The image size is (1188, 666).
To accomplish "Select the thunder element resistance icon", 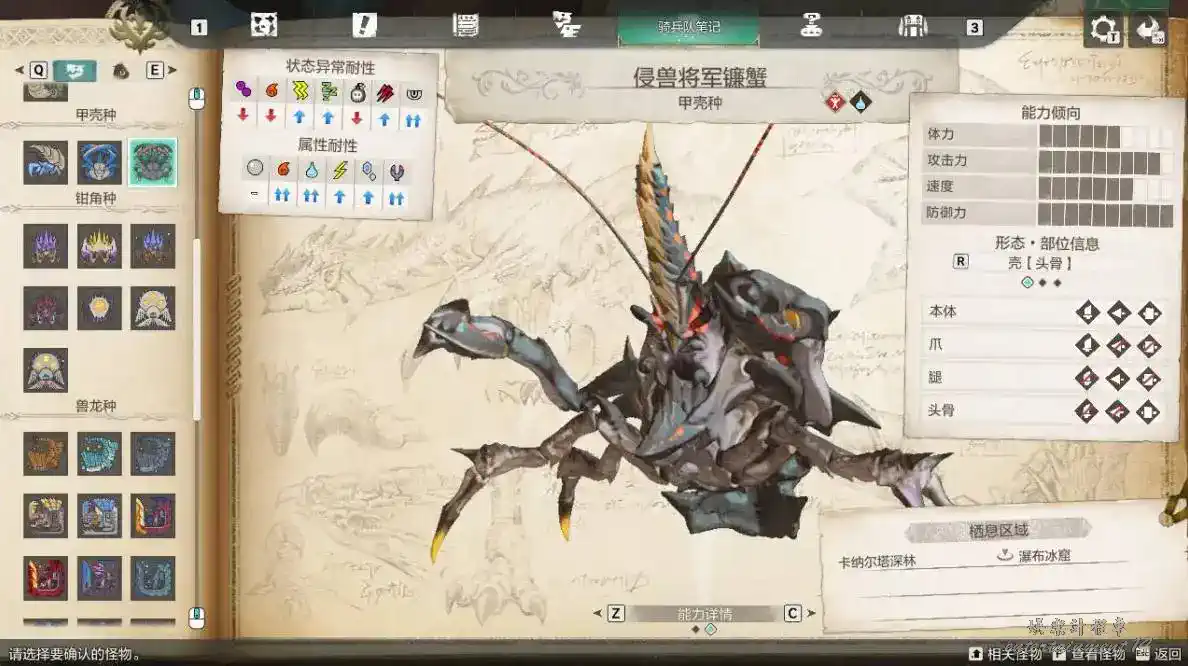I will point(340,170).
